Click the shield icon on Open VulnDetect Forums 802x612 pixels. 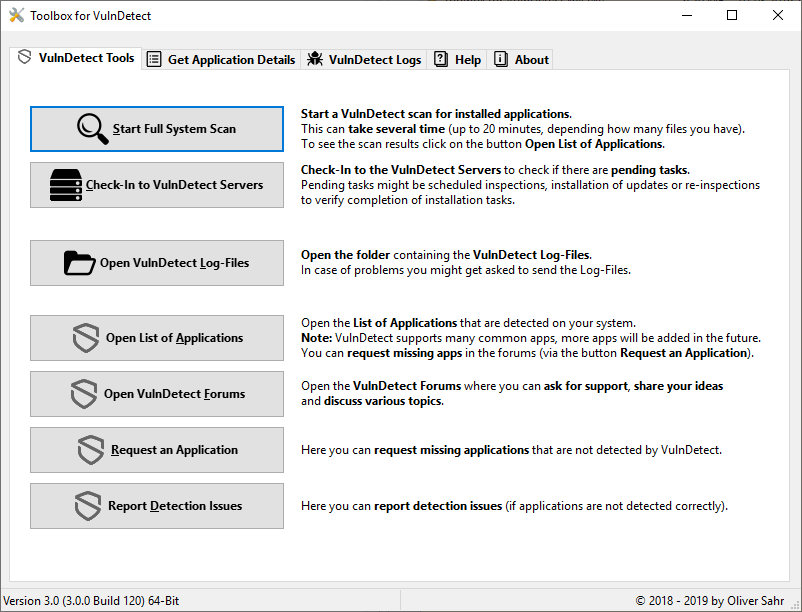tap(84, 394)
